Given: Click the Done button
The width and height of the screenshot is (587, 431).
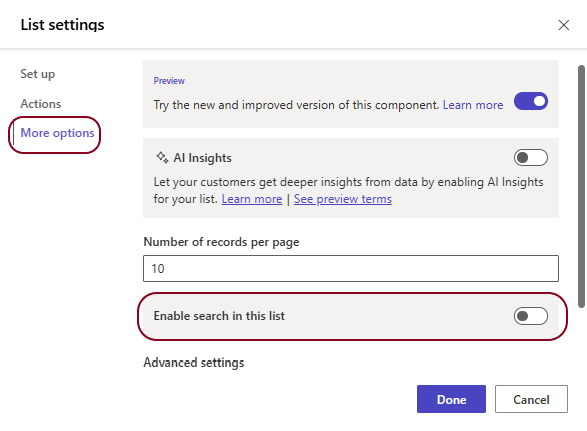Looking at the screenshot, I should [x=451, y=399].
